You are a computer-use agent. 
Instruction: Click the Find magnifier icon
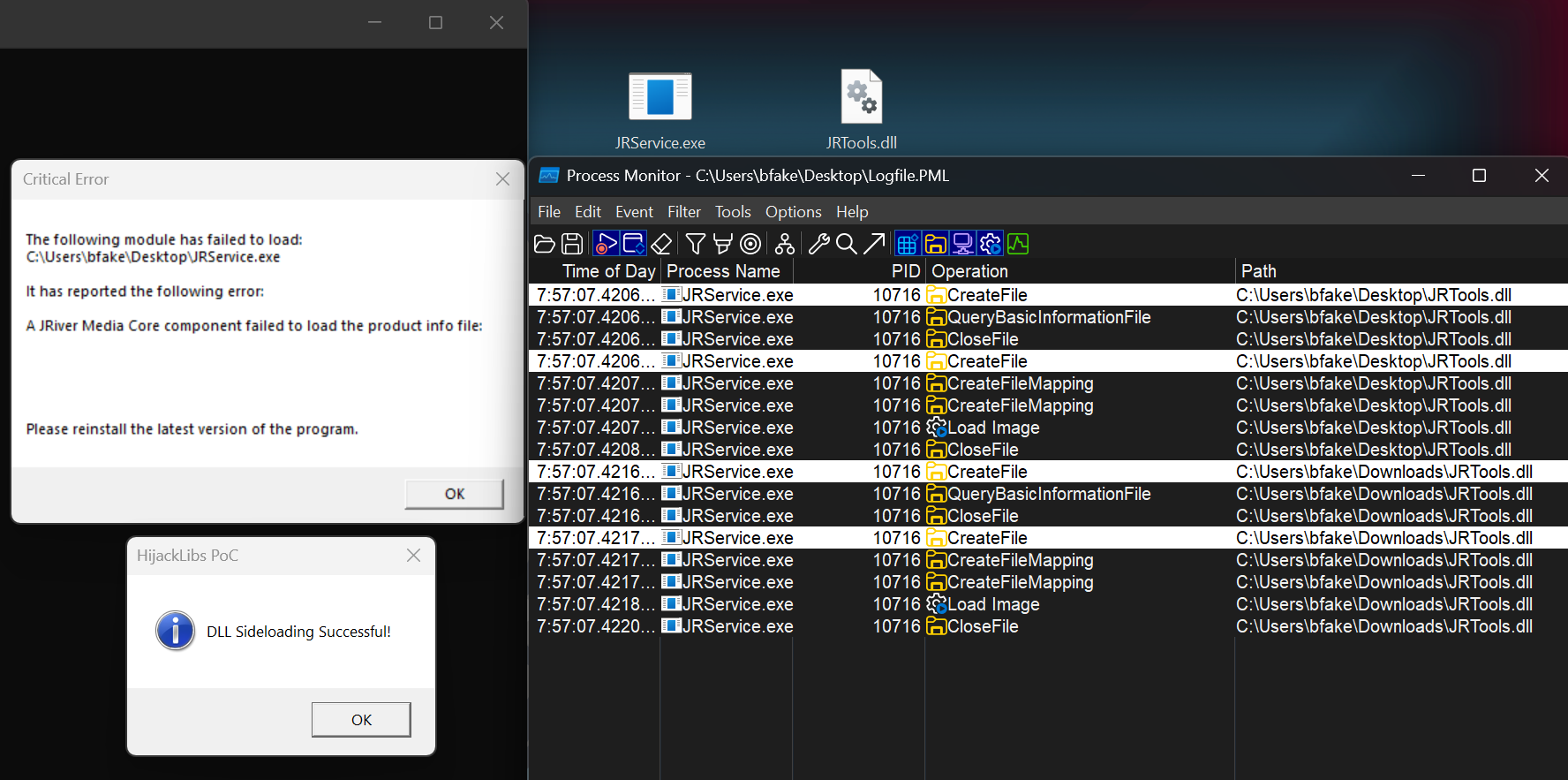coord(846,244)
